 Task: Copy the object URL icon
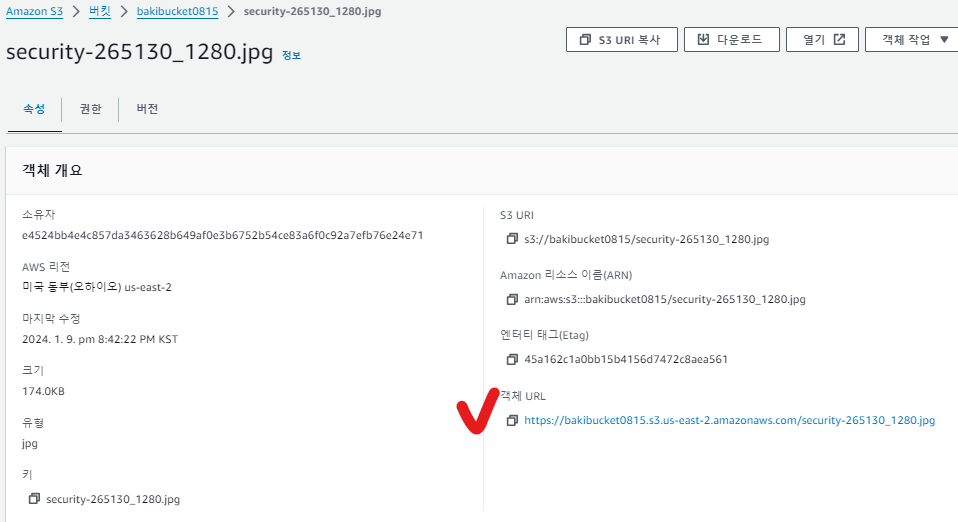[512, 420]
